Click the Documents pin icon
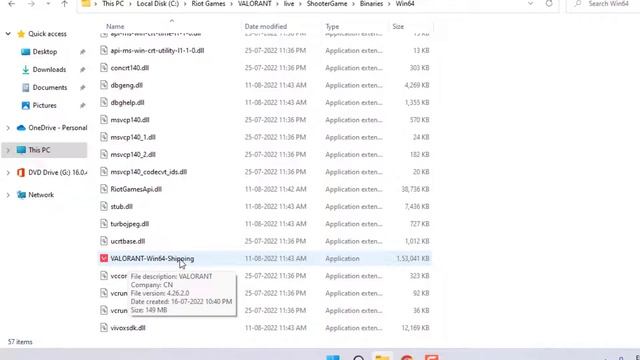Viewport: 640px width, 360px height. (82, 88)
